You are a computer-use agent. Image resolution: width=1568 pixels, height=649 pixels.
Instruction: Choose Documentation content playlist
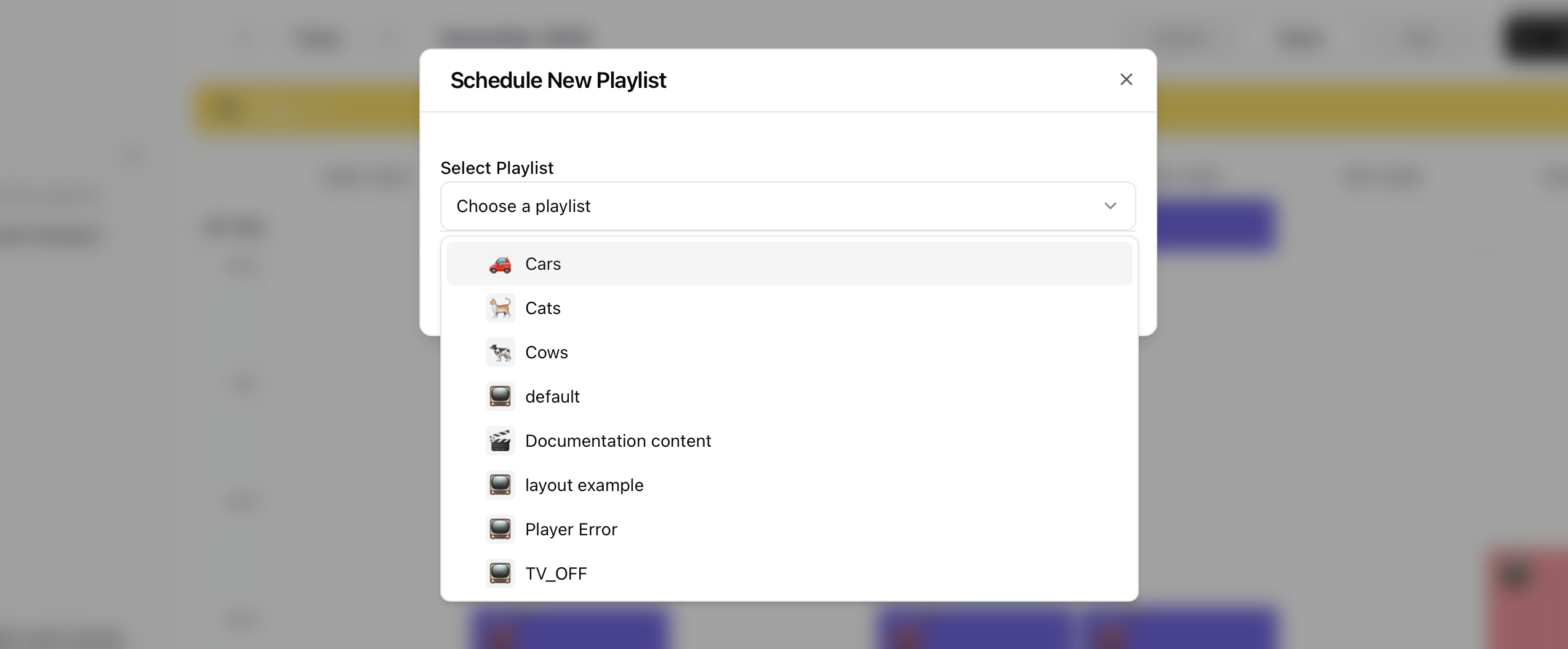tap(618, 441)
